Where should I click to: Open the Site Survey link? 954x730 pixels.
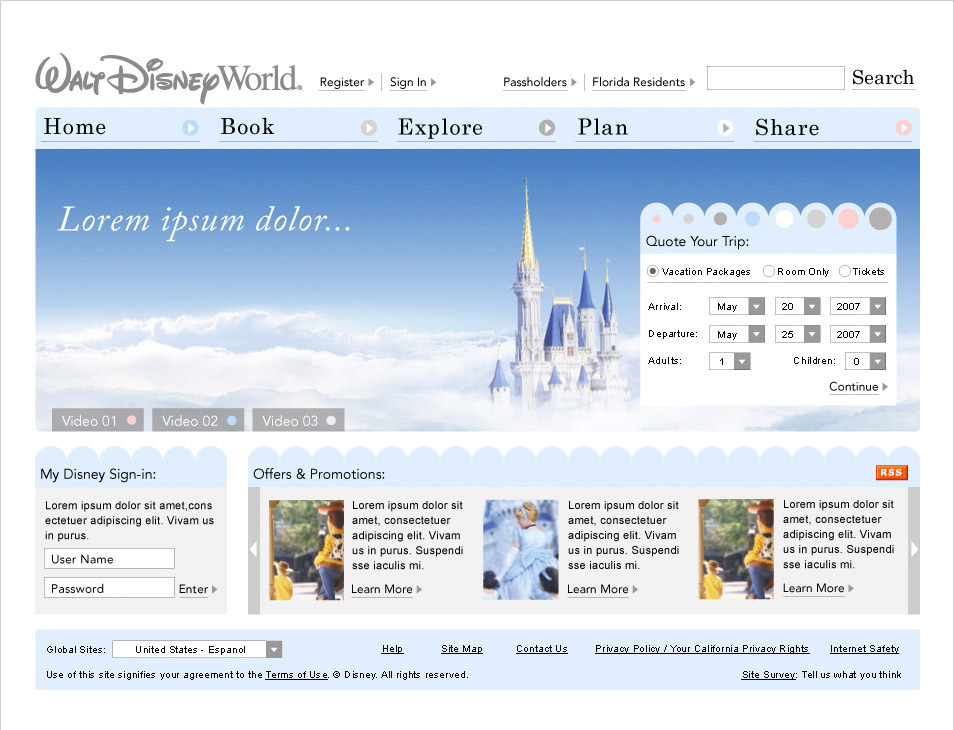pos(769,675)
